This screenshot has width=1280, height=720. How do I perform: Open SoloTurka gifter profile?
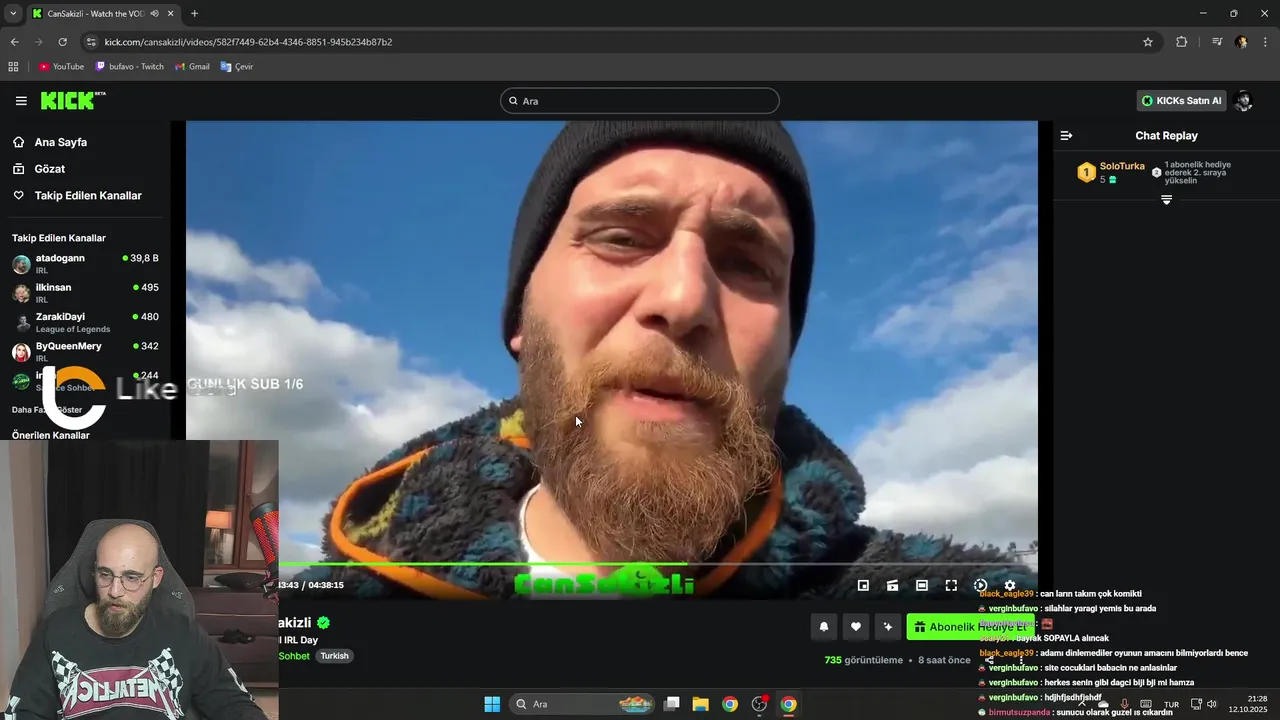tap(1122, 166)
